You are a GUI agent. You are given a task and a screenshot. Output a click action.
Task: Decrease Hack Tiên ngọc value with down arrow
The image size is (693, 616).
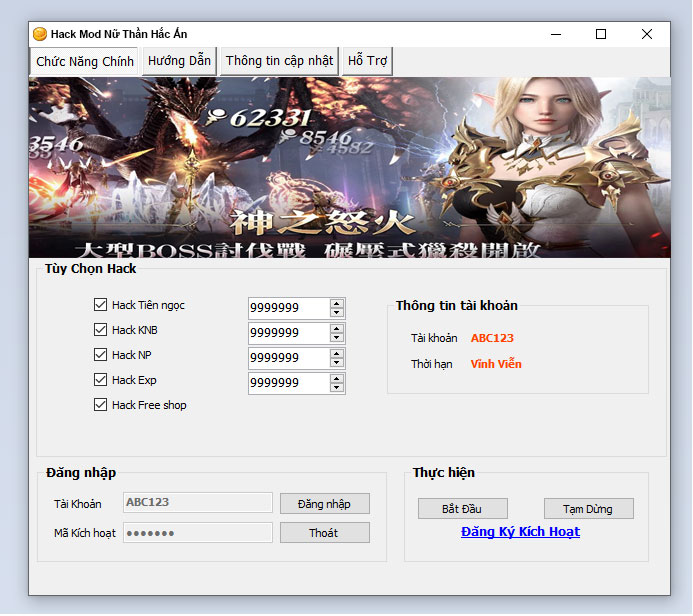tap(337, 312)
